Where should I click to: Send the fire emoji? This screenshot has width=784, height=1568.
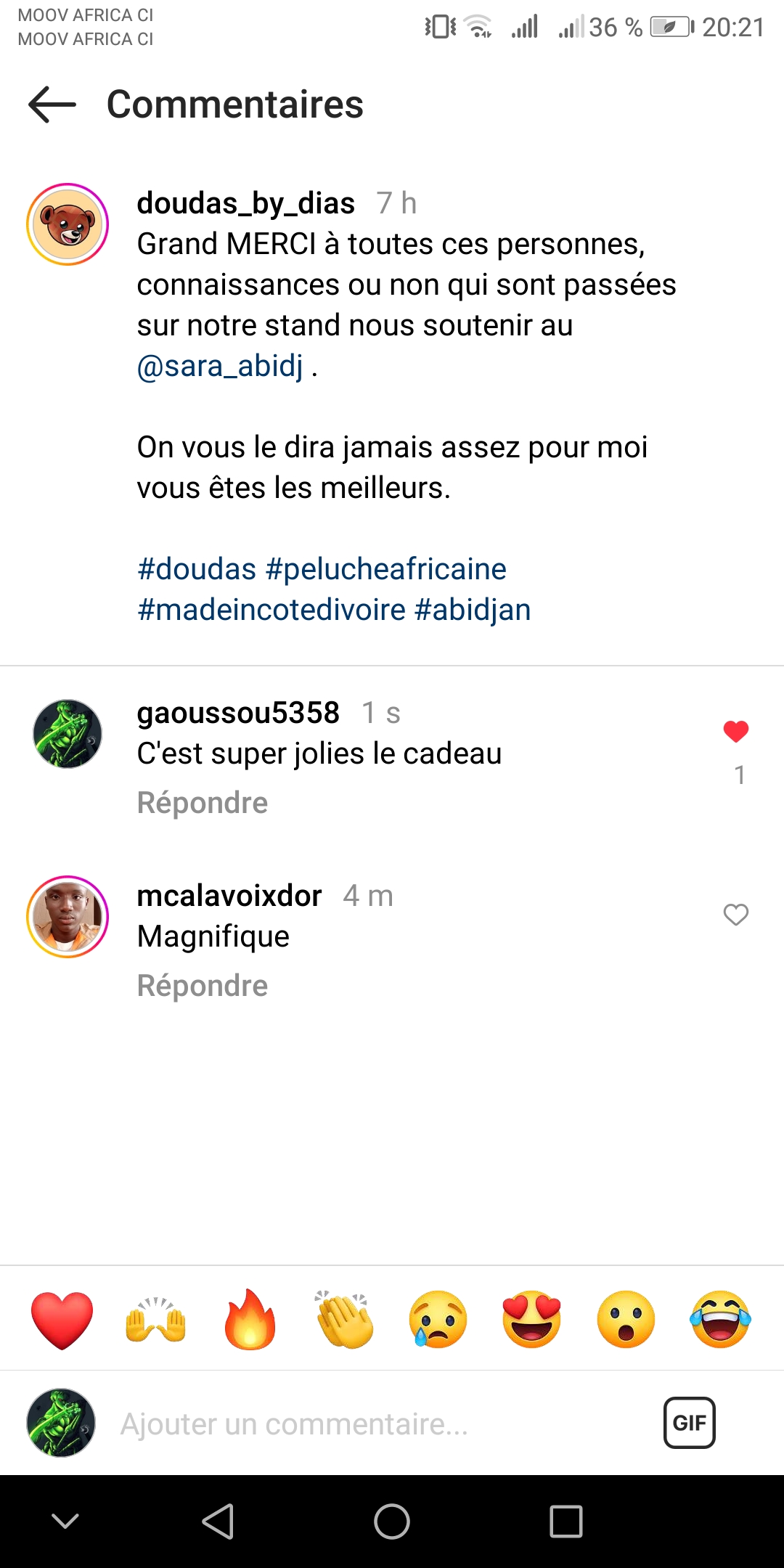pos(250,1320)
